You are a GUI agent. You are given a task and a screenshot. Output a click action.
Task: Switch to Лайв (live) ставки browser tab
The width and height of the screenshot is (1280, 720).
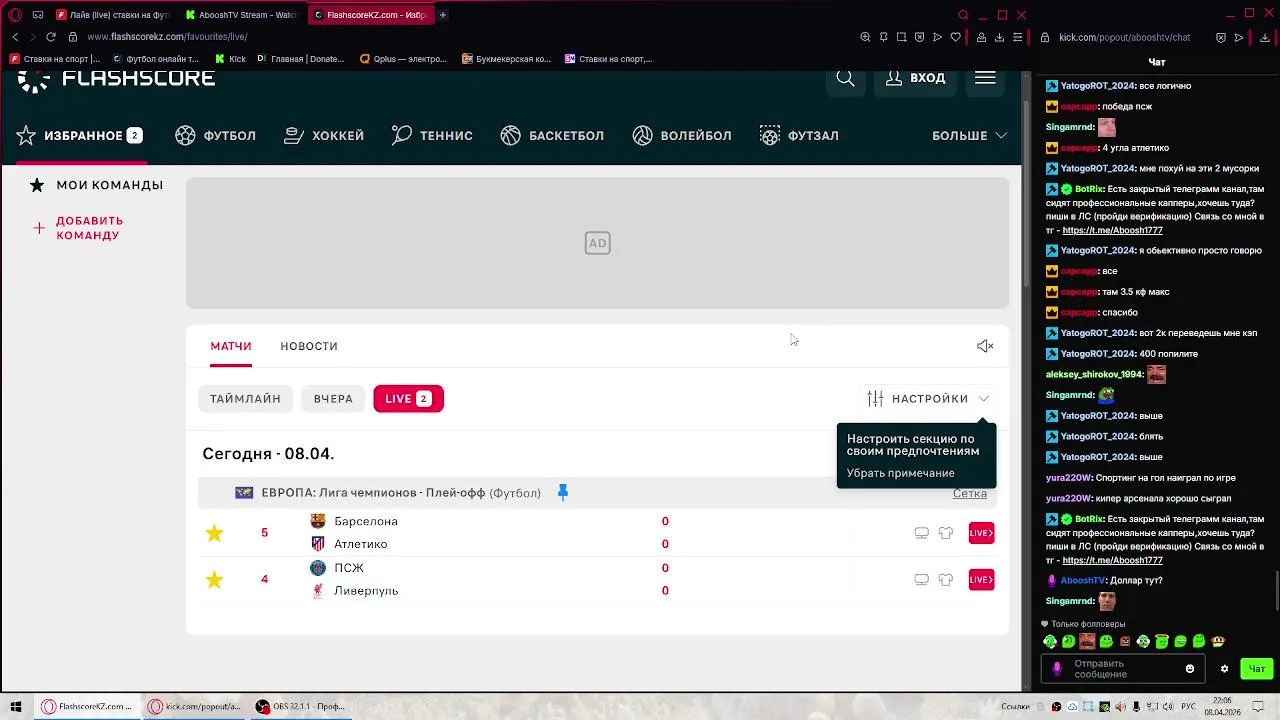(113, 15)
